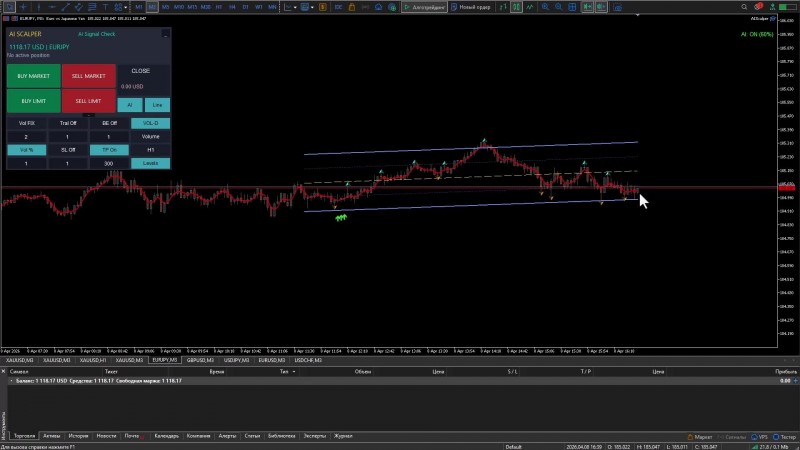Image resolution: width=800 pixels, height=450 pixels.
Task: Switch to the GBPUSD,M3 chart tab
Action: pos(200,360)
